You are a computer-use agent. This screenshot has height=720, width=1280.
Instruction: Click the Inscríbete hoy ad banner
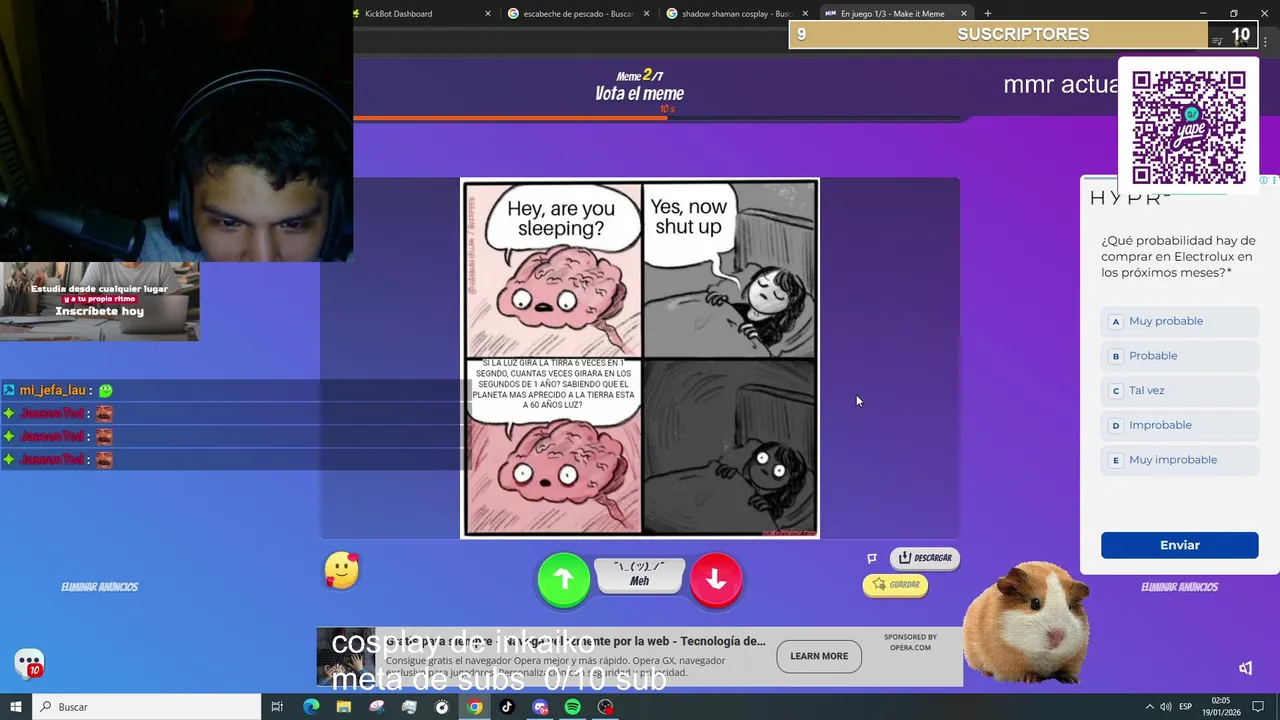[100, 302]
